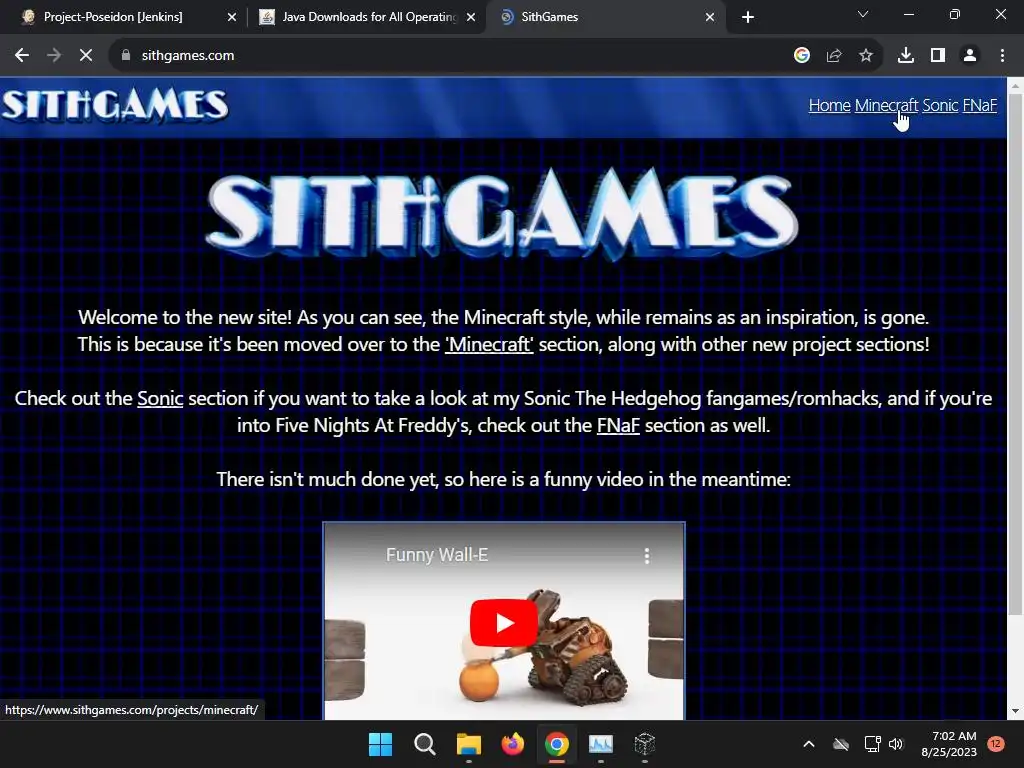Screen dimensions: 1024x768
Task: Click the forward navigation arrow
Action: 54,56
